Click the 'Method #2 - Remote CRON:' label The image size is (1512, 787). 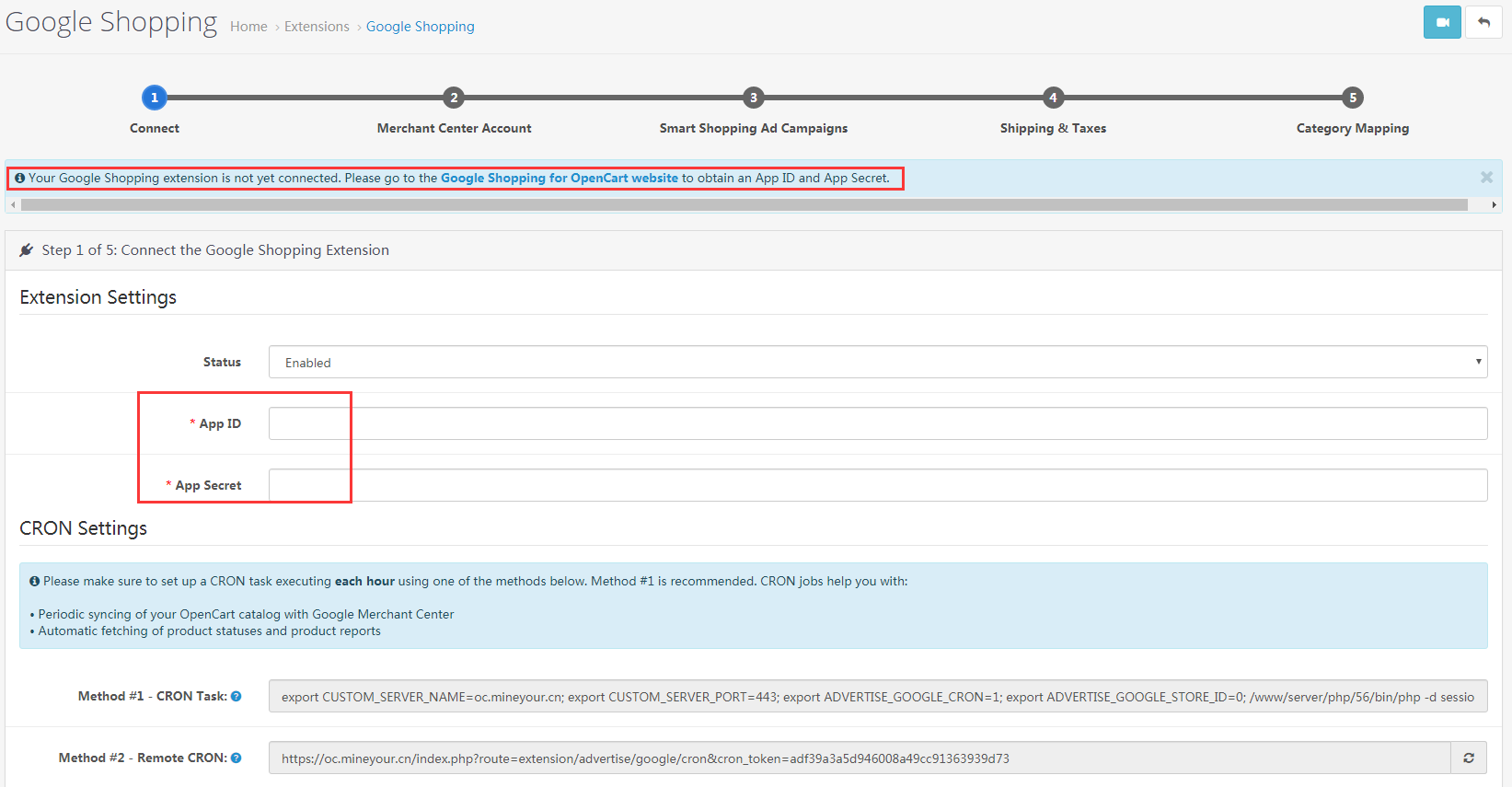(x=143, y=758)
